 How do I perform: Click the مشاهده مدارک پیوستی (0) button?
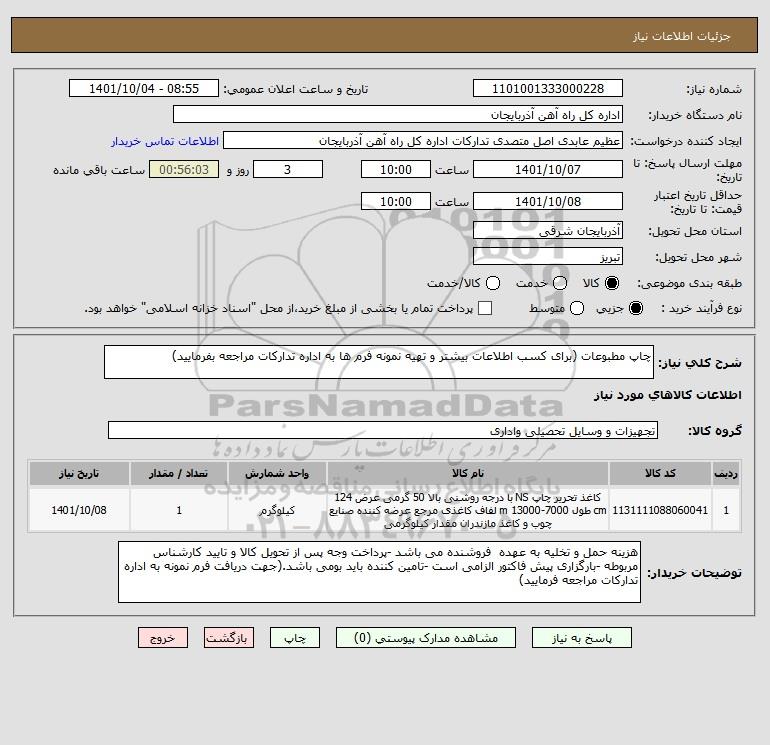(x=426, y=637)
